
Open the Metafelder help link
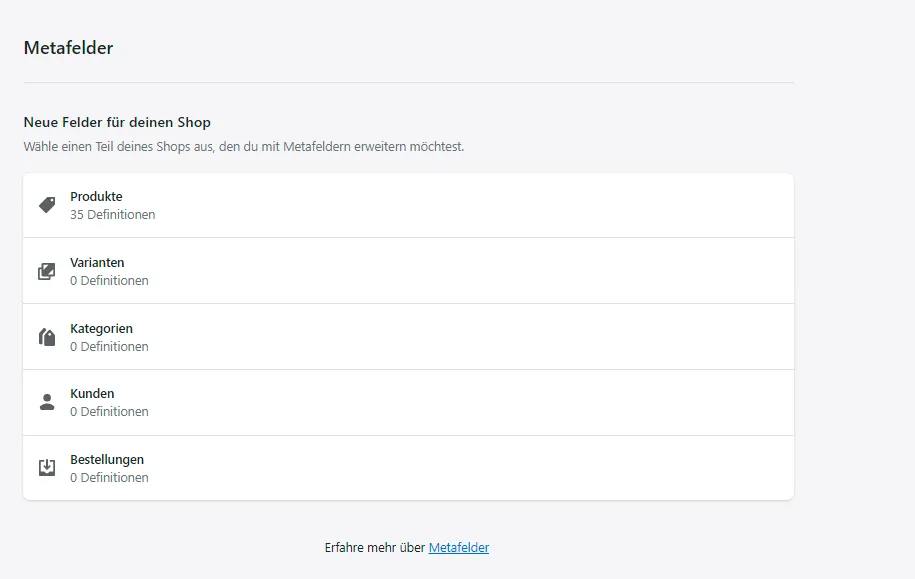(x=459, y=548)
